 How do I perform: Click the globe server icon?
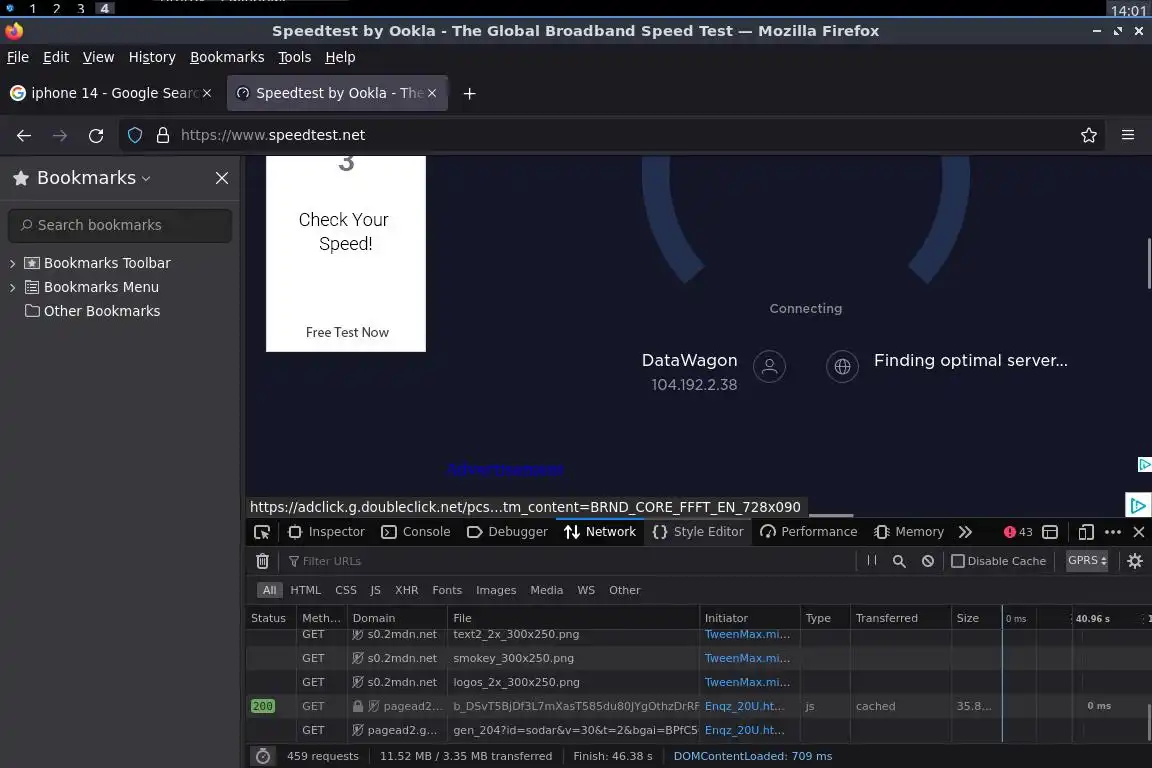click(x=842, y=366)
